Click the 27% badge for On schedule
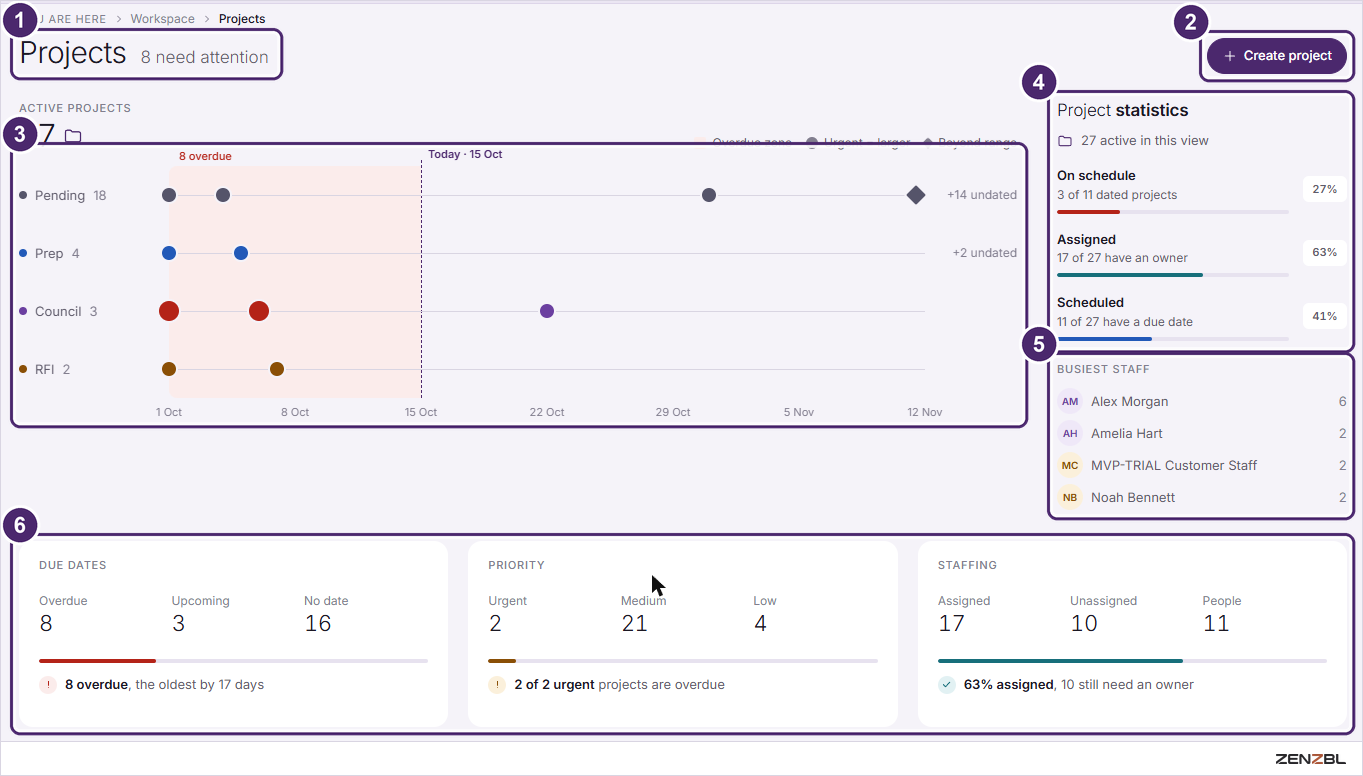Screen dimensions: 1363x776 1324,189
